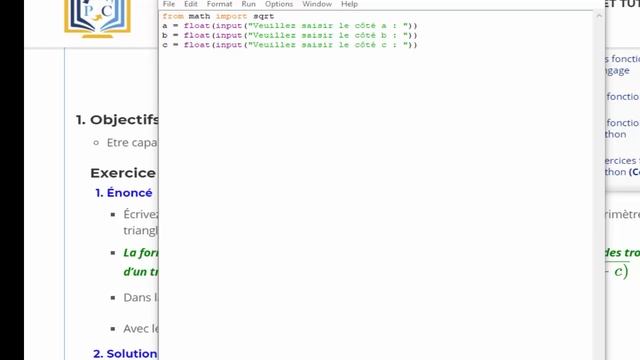Open the Run menu
This screenshot has width=640, height=360.
coord(248,4)
